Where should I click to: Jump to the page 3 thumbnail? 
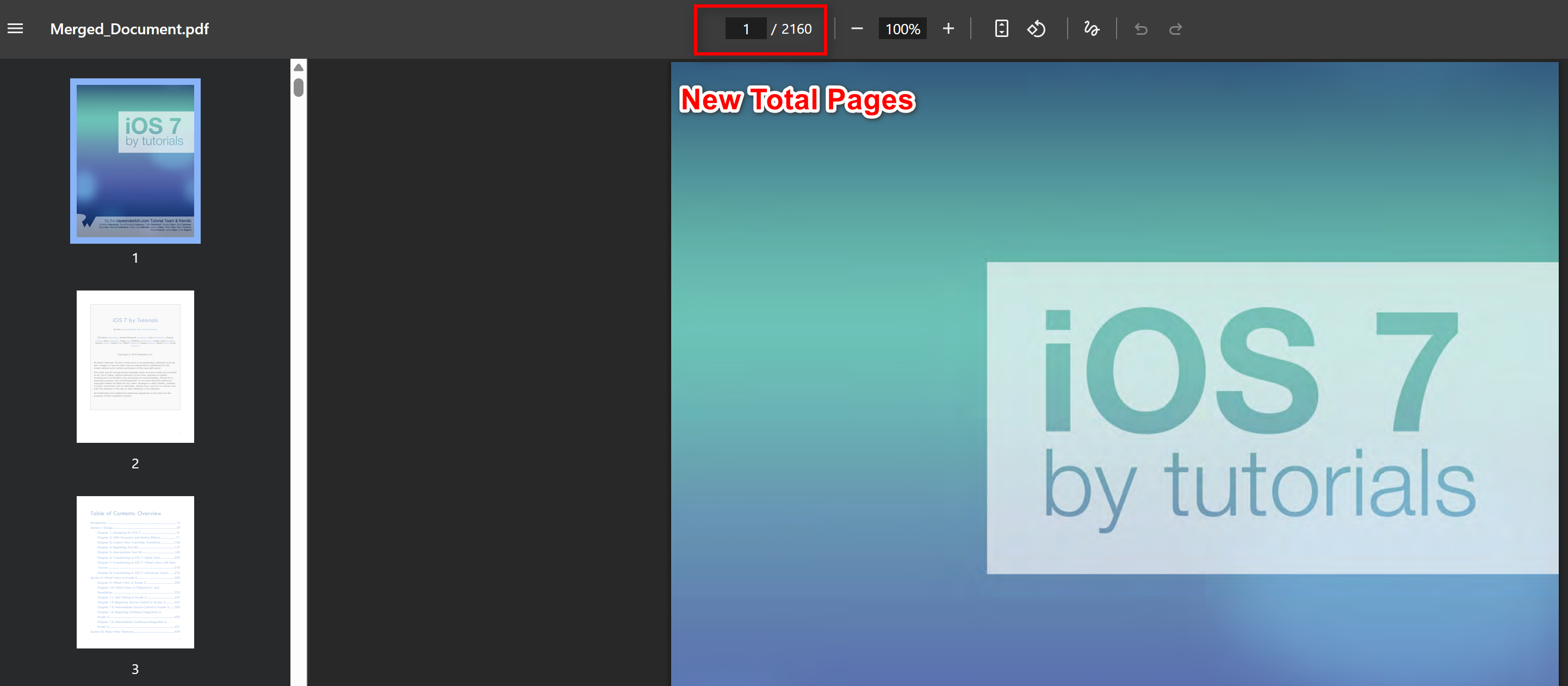135,572
